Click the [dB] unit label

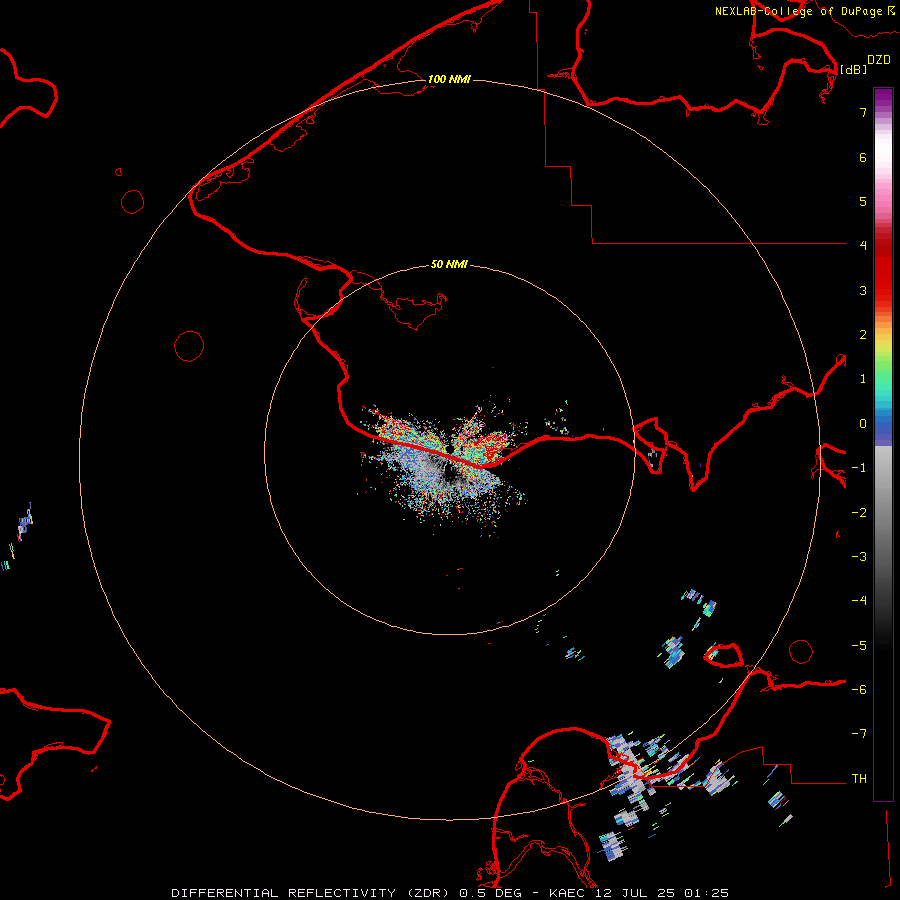854,69
